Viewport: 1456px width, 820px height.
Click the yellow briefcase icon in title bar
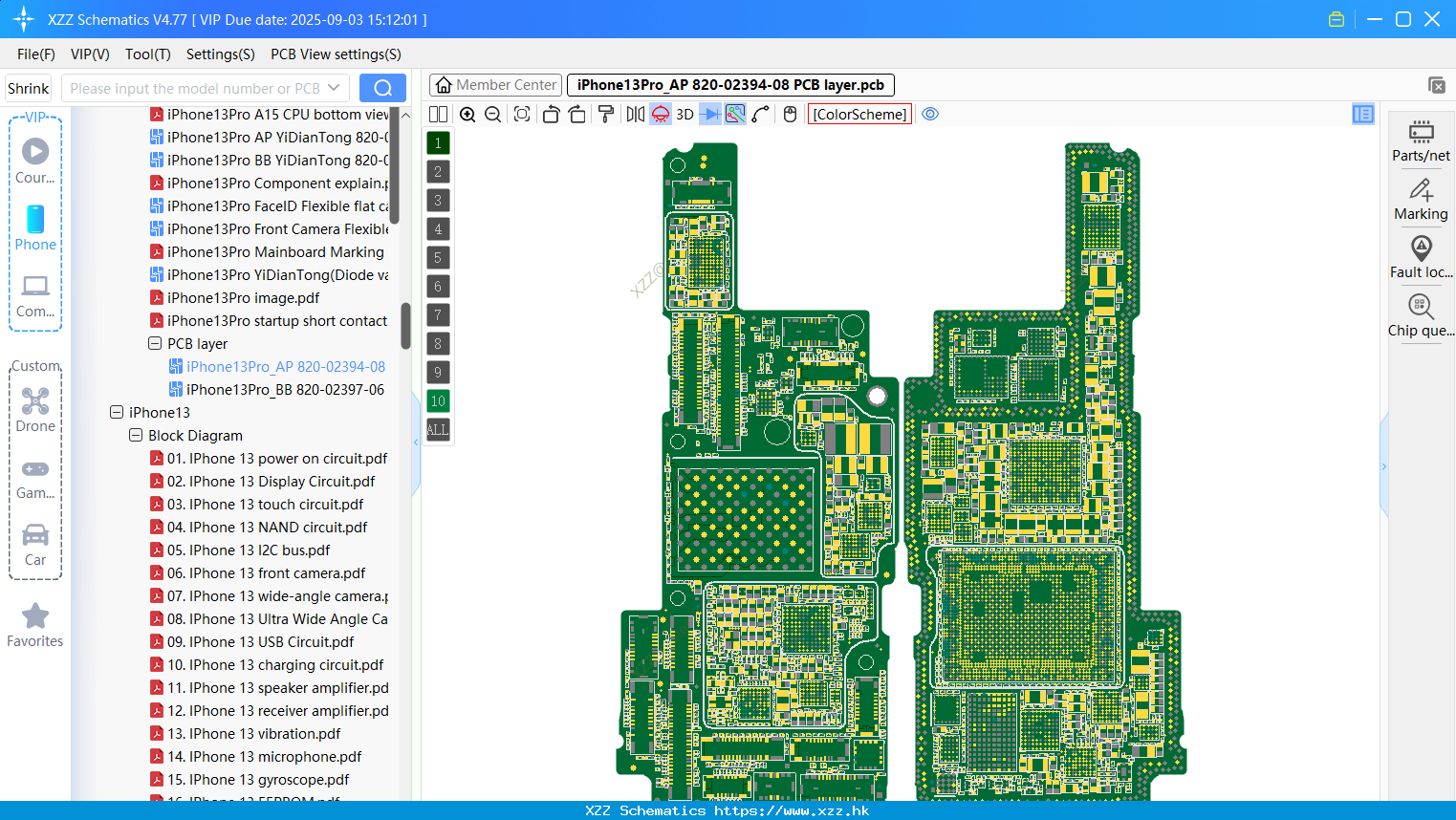click(1336, 19)
